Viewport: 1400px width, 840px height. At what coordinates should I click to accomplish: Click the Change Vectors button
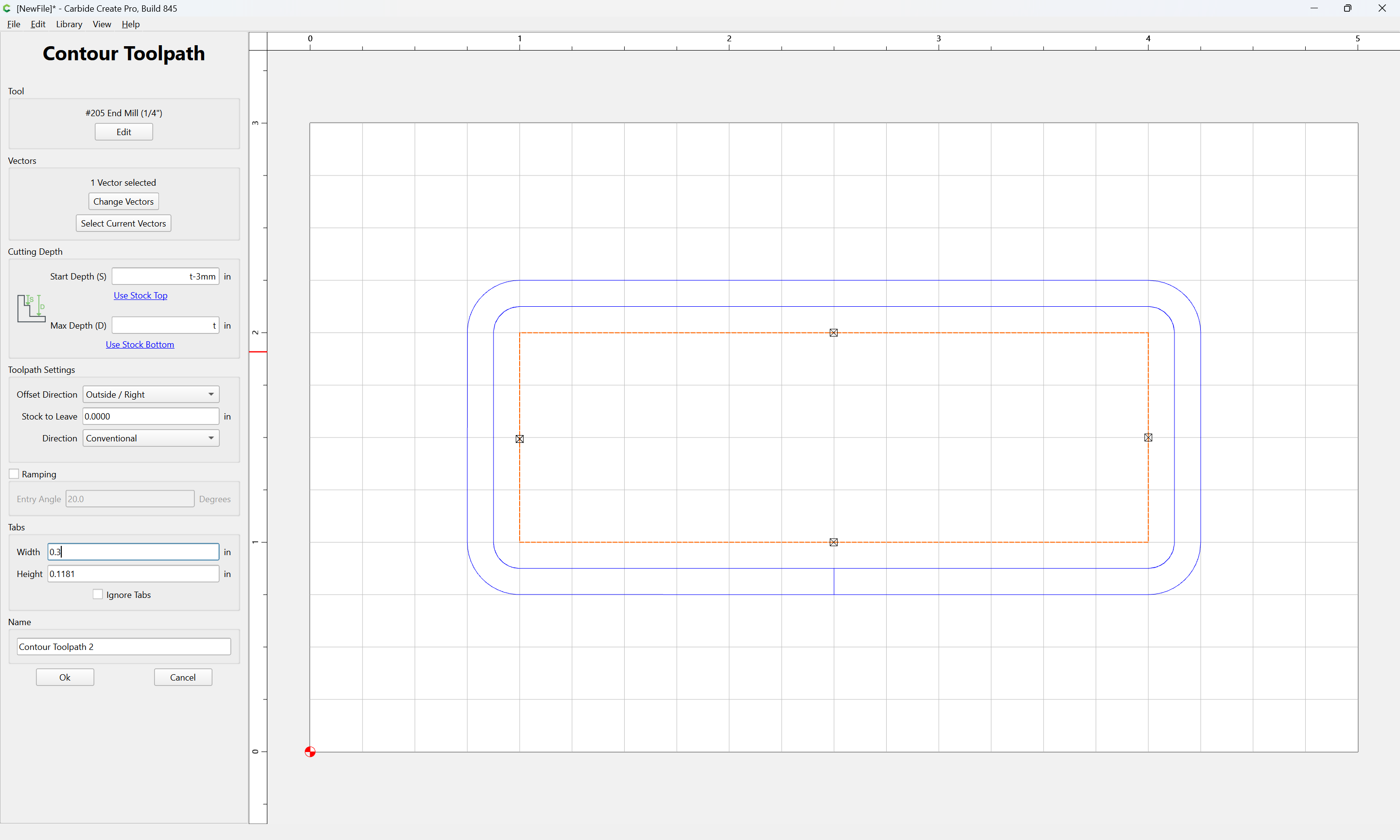pyautogui.click(x=123, y=202)
